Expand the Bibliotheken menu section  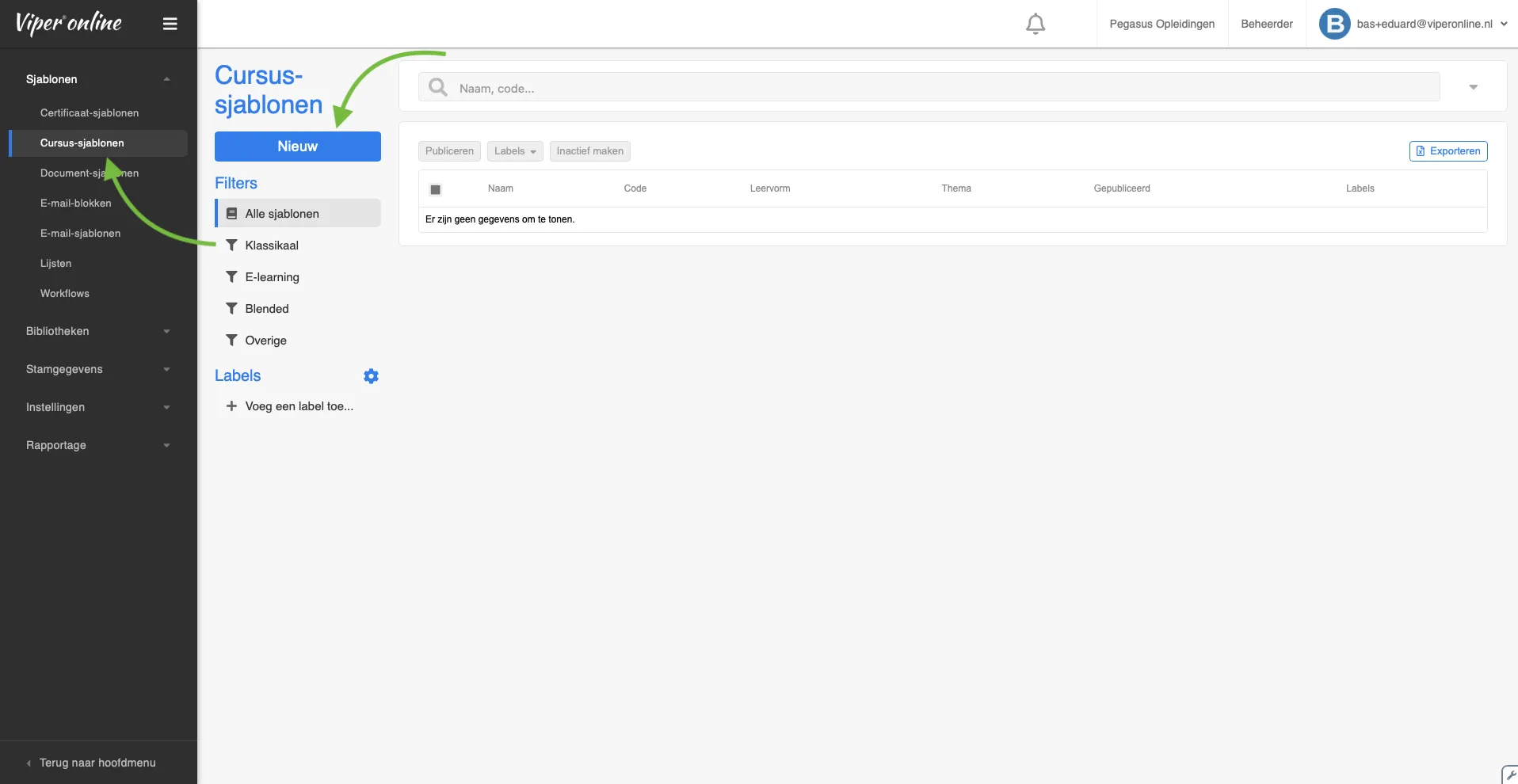pos(98,331)
